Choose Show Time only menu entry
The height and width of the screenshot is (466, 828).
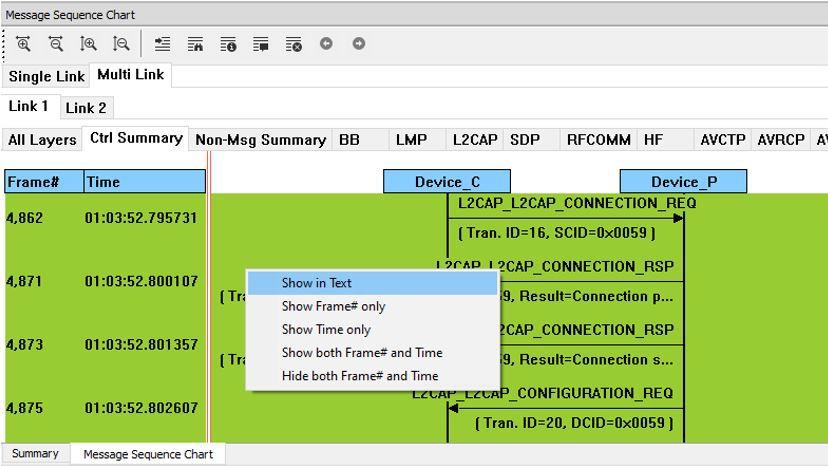[x=373, y=329]
